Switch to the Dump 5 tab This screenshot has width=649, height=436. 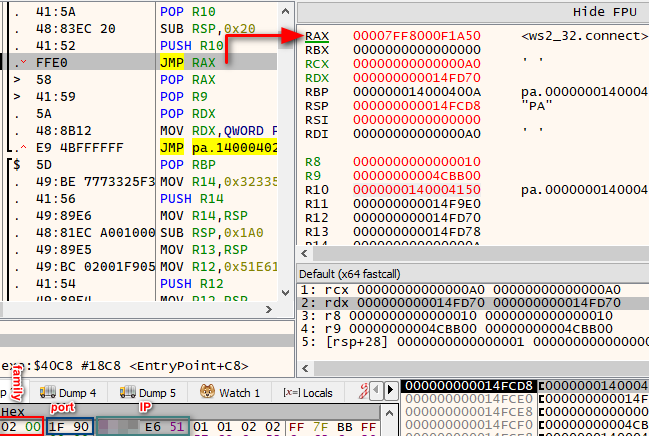(x=148, y=393)
